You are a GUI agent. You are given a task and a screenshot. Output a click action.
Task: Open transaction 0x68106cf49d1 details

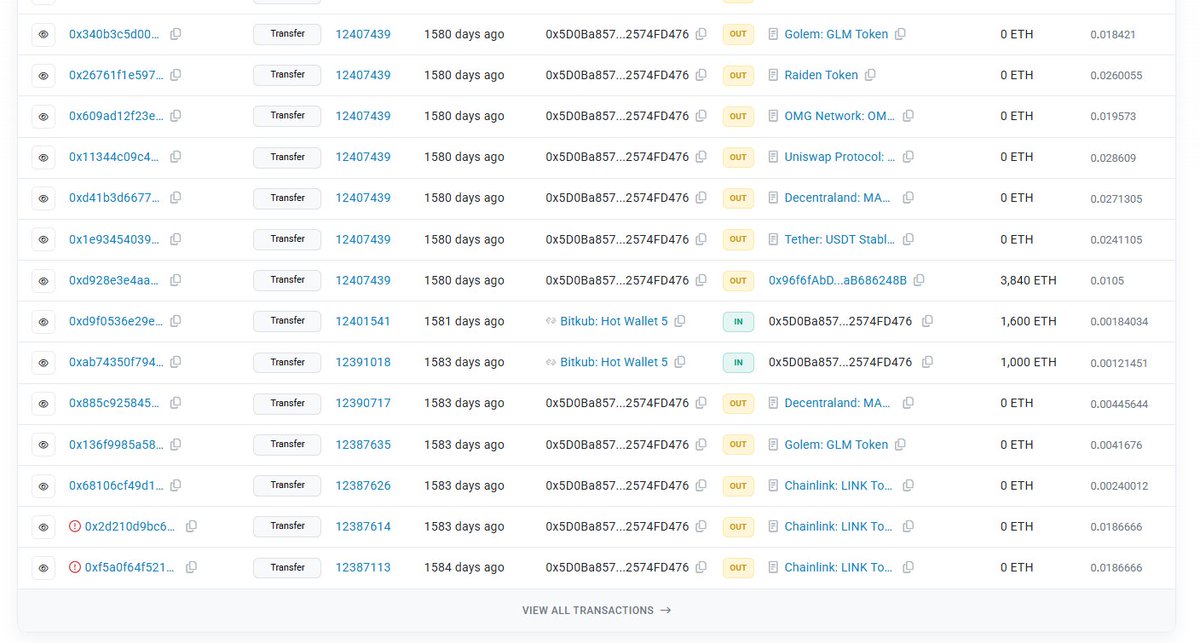coord(114,485)
